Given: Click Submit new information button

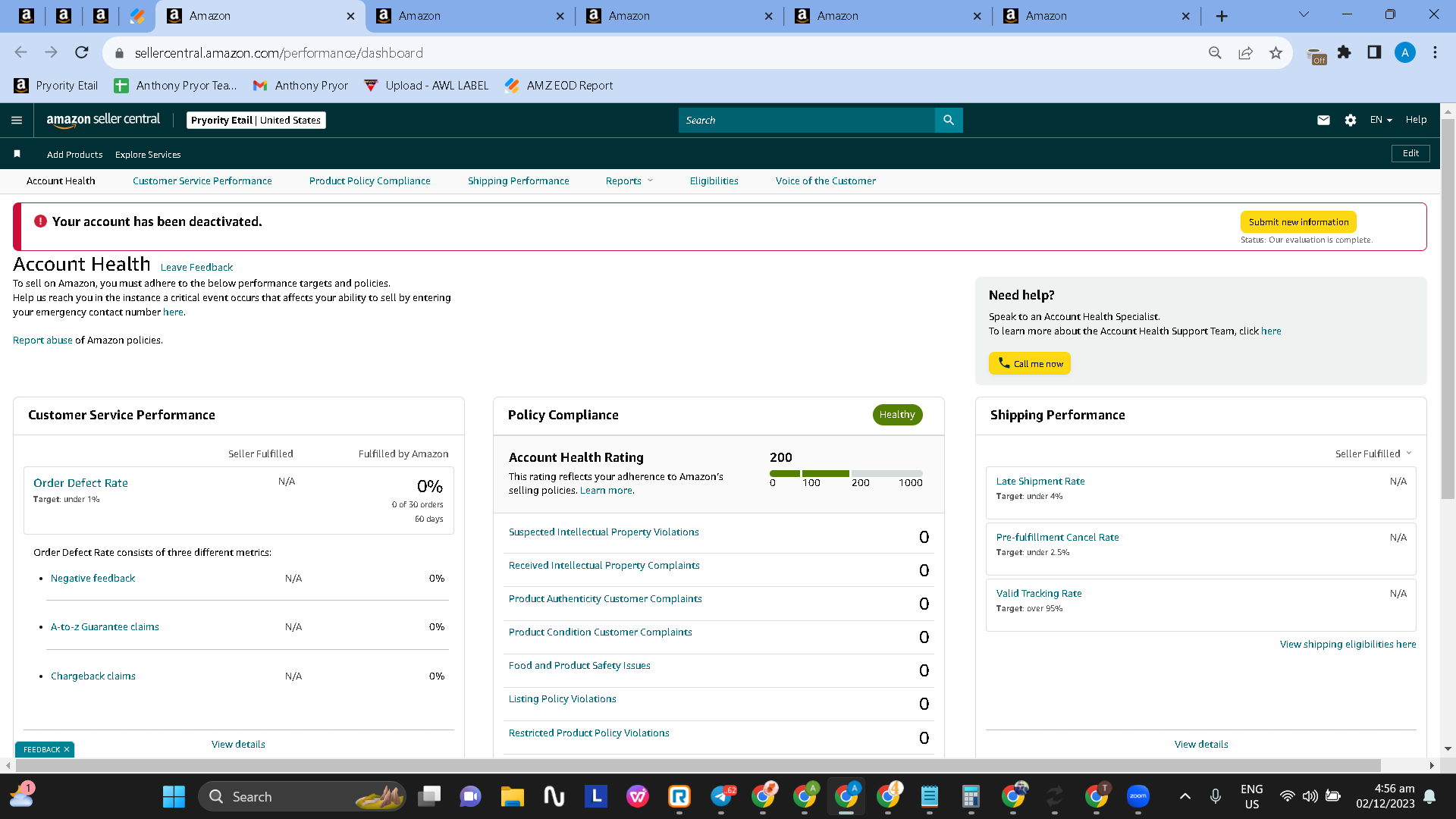Looking at the screenshot, I should click(1298, 222).
